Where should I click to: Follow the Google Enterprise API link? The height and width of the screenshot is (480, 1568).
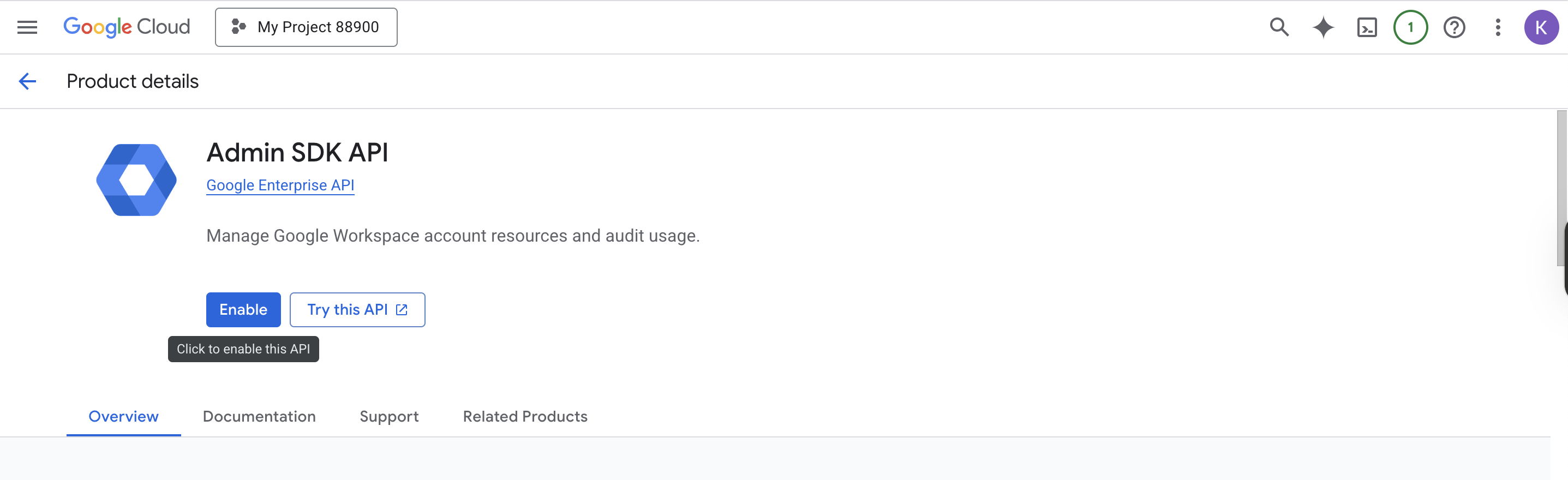280,185
